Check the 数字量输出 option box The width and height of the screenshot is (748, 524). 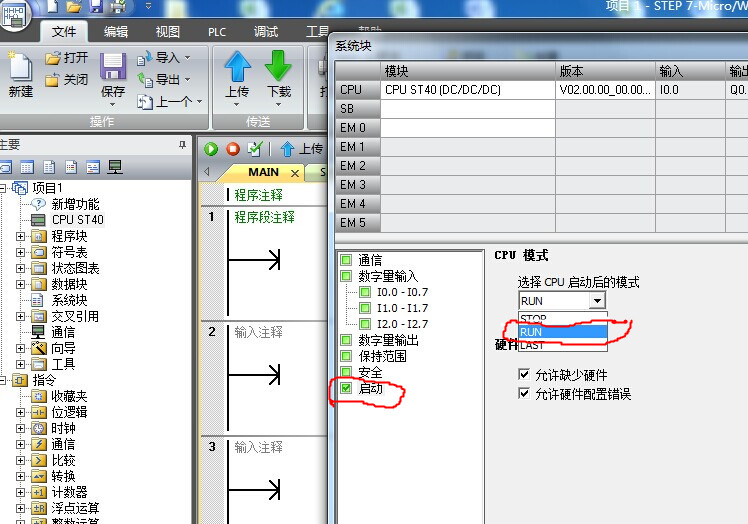pyautogui.click(x=346, y=340)
